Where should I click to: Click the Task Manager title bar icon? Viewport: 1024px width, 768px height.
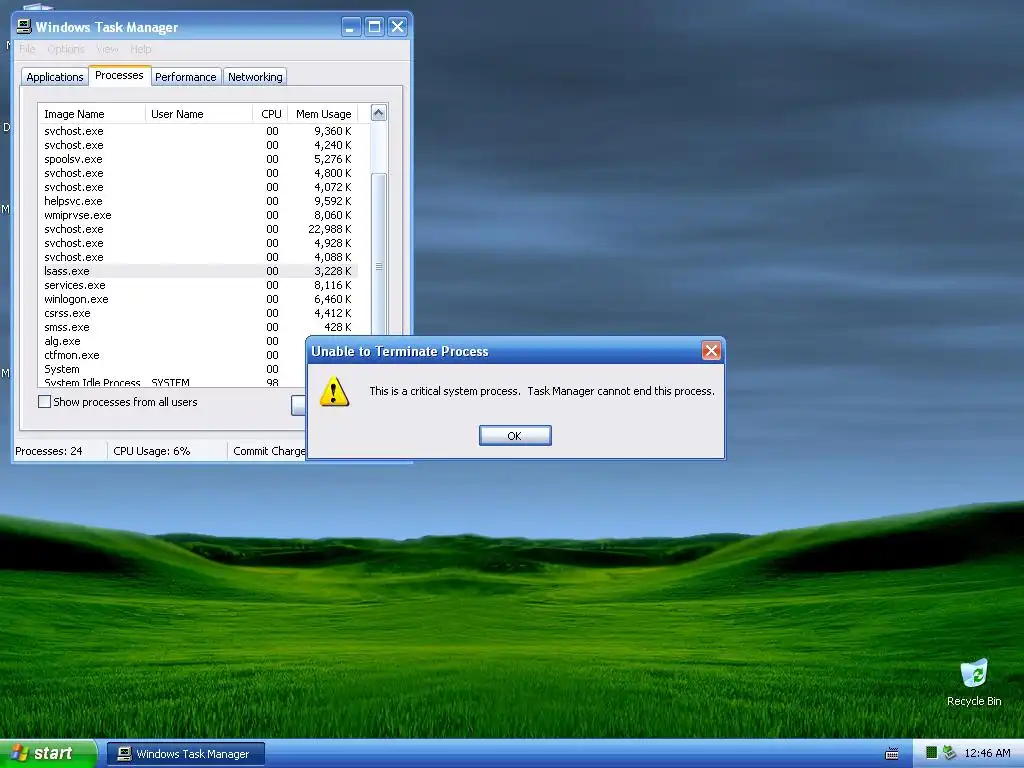[x=24, y=26]
